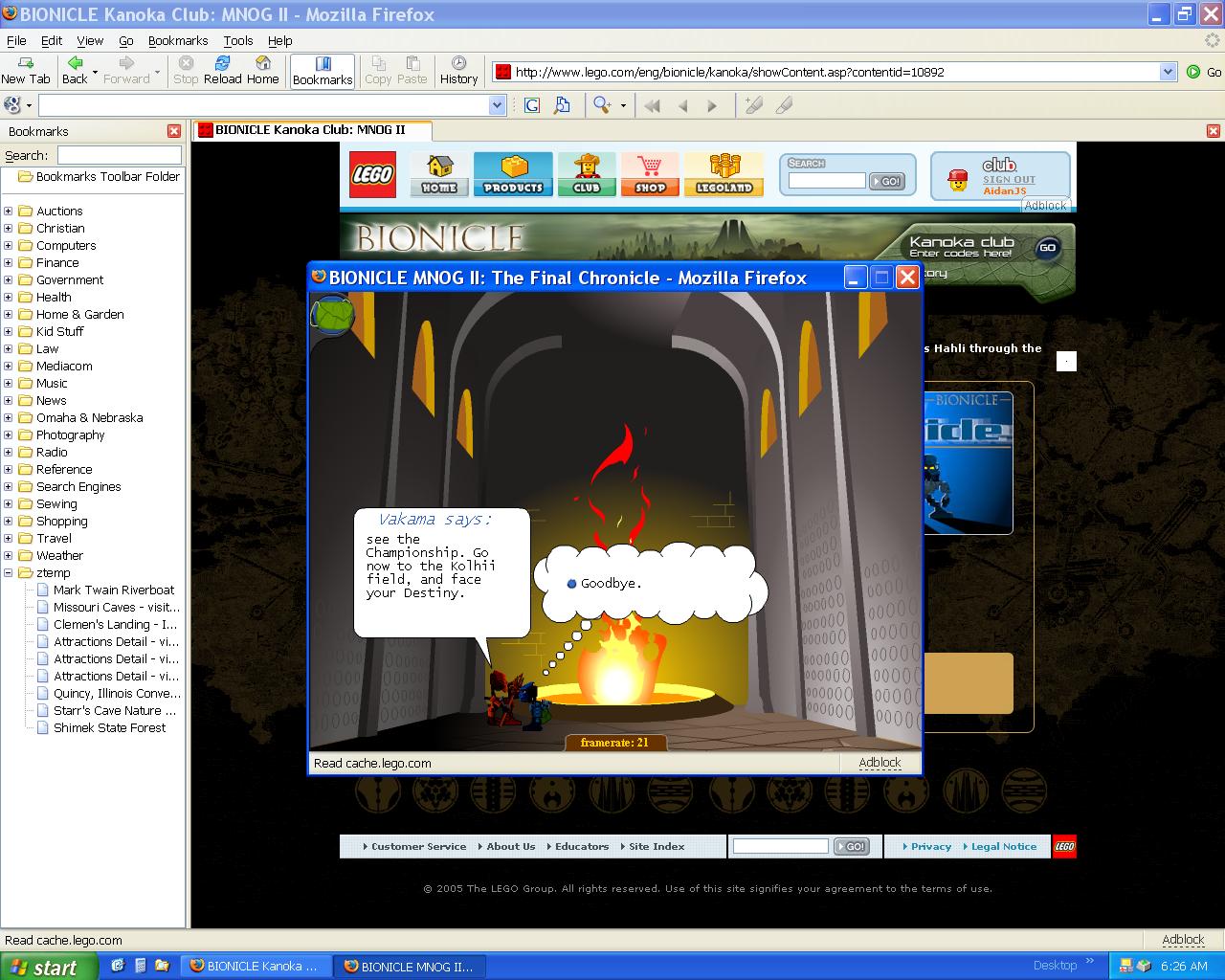Open the LEGO Shop cart icon
The height and width of the screenshot is (980, 1225).
(650, 174)
